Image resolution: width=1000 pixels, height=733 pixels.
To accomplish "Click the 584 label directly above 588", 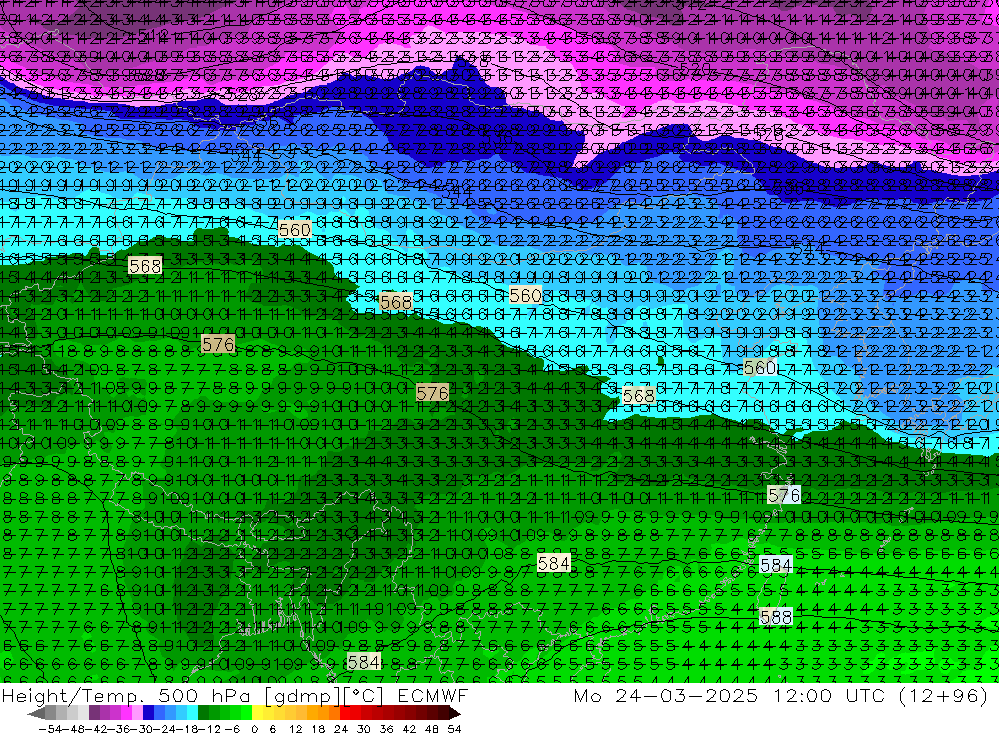I will tap(776, 565).
